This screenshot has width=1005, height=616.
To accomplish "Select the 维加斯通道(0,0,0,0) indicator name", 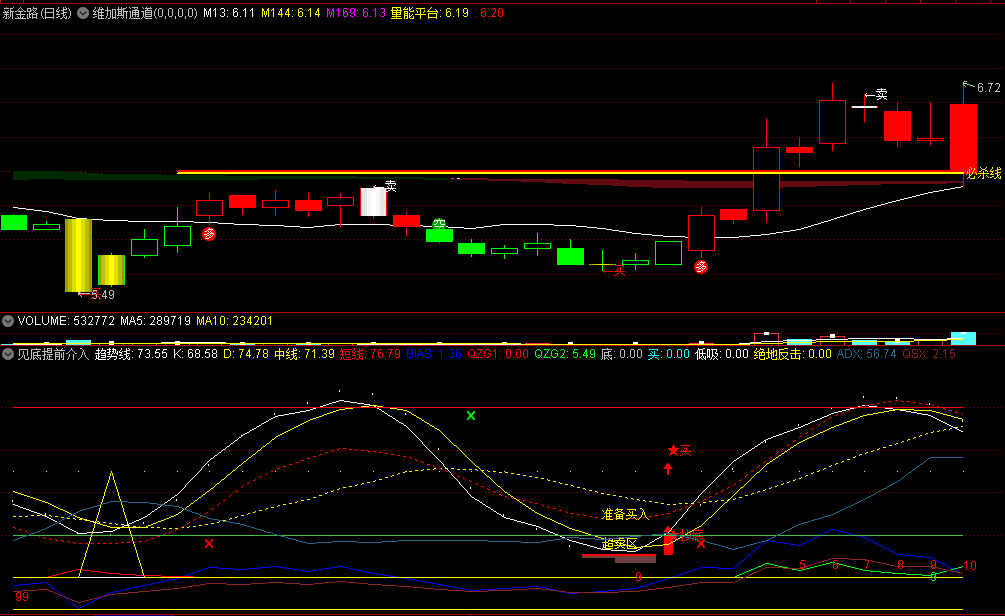I will click(x=145, y=13).
